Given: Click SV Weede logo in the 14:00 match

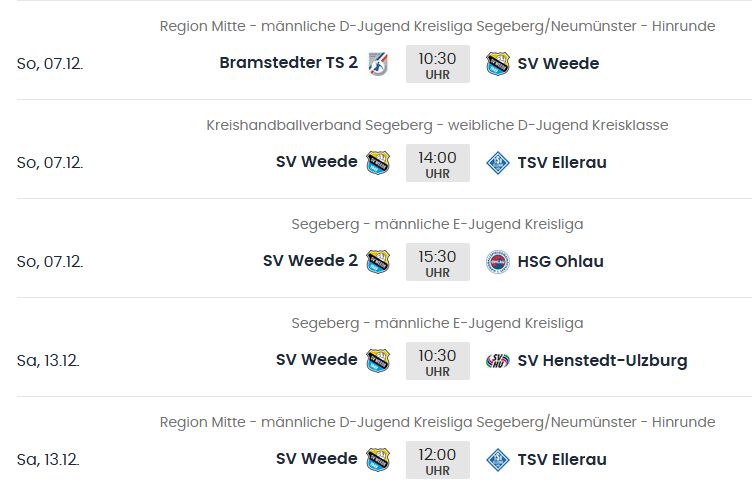Looking at the screenshot, I should [x=377, y=163].
